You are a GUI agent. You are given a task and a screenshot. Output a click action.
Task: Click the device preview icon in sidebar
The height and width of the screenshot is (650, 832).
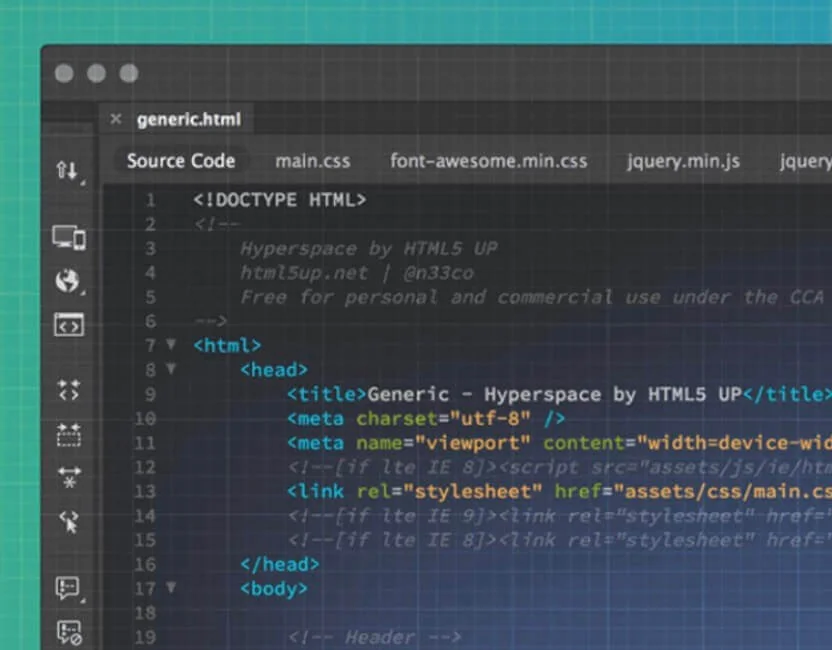(x=68, y=238)
